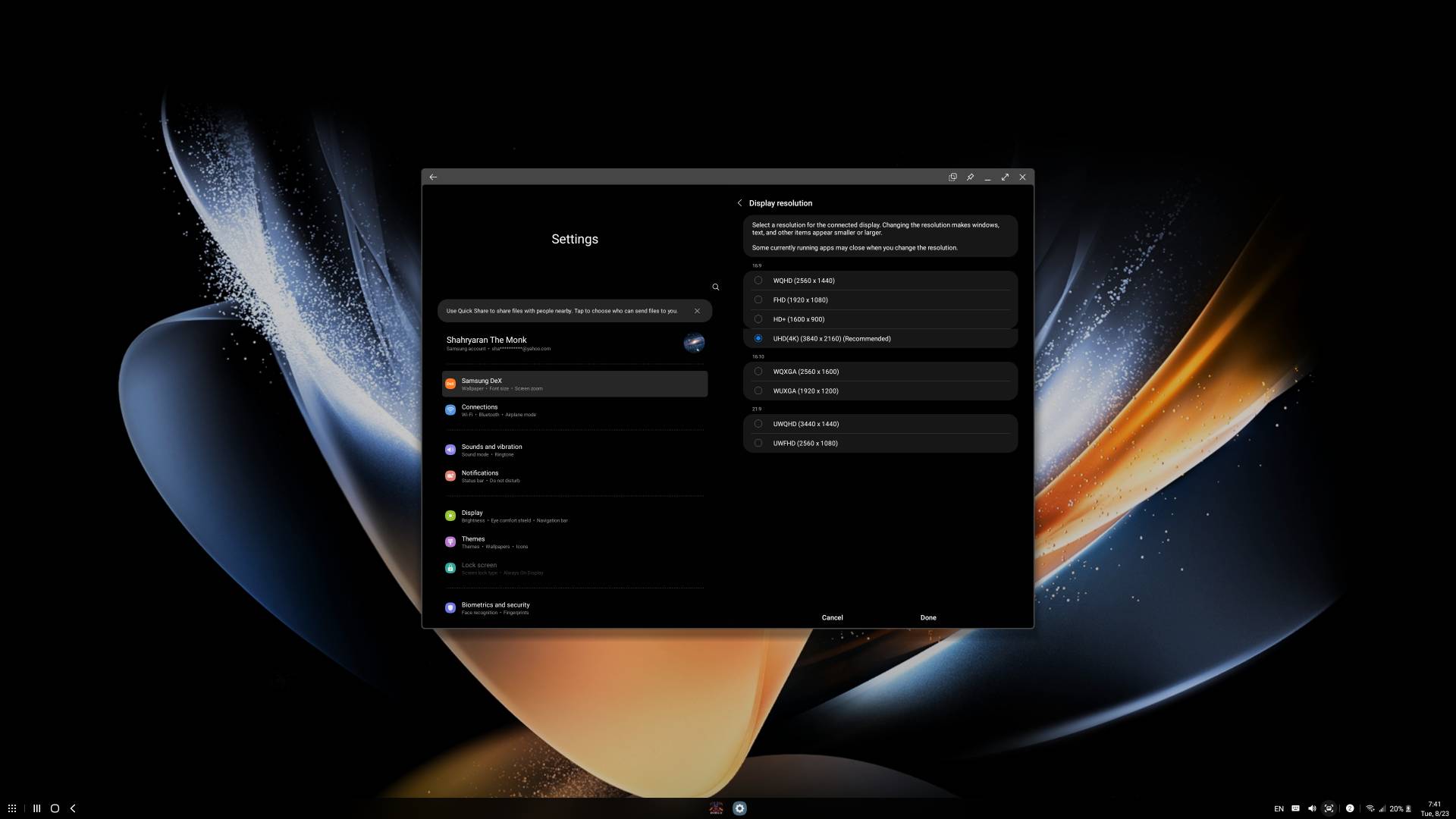Click the Display menu label
The width and height of the screenshot is (1456, 819).
[472, 513]
